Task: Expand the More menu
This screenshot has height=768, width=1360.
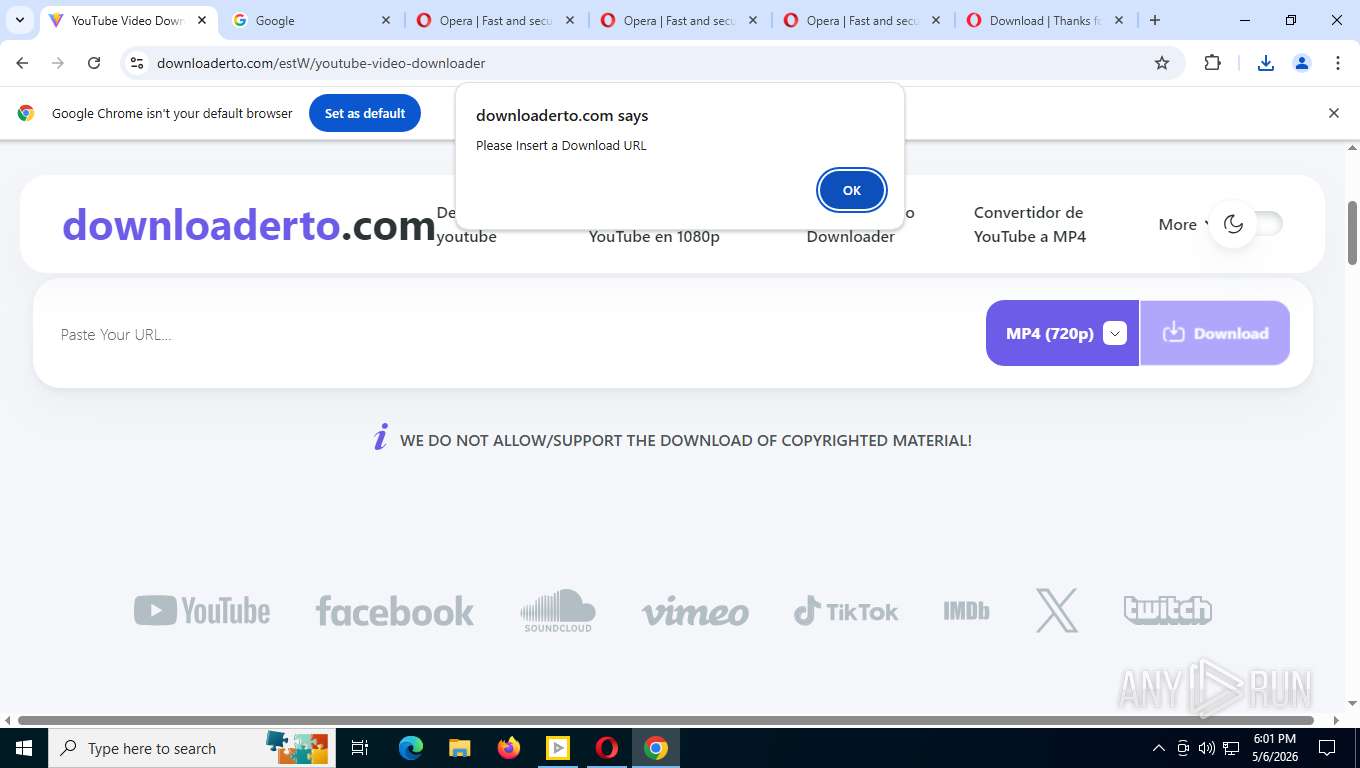Action: point(1183,224)
